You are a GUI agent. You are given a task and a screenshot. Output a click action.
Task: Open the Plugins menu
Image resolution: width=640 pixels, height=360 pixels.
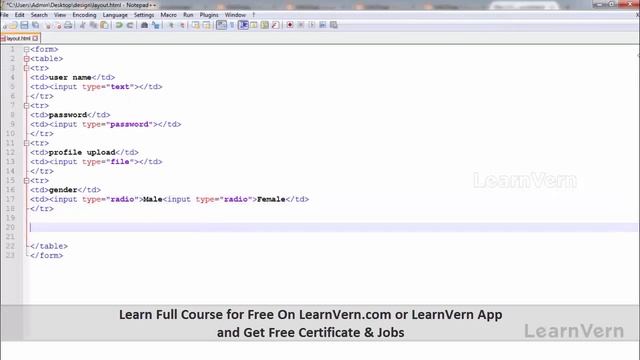209,15
